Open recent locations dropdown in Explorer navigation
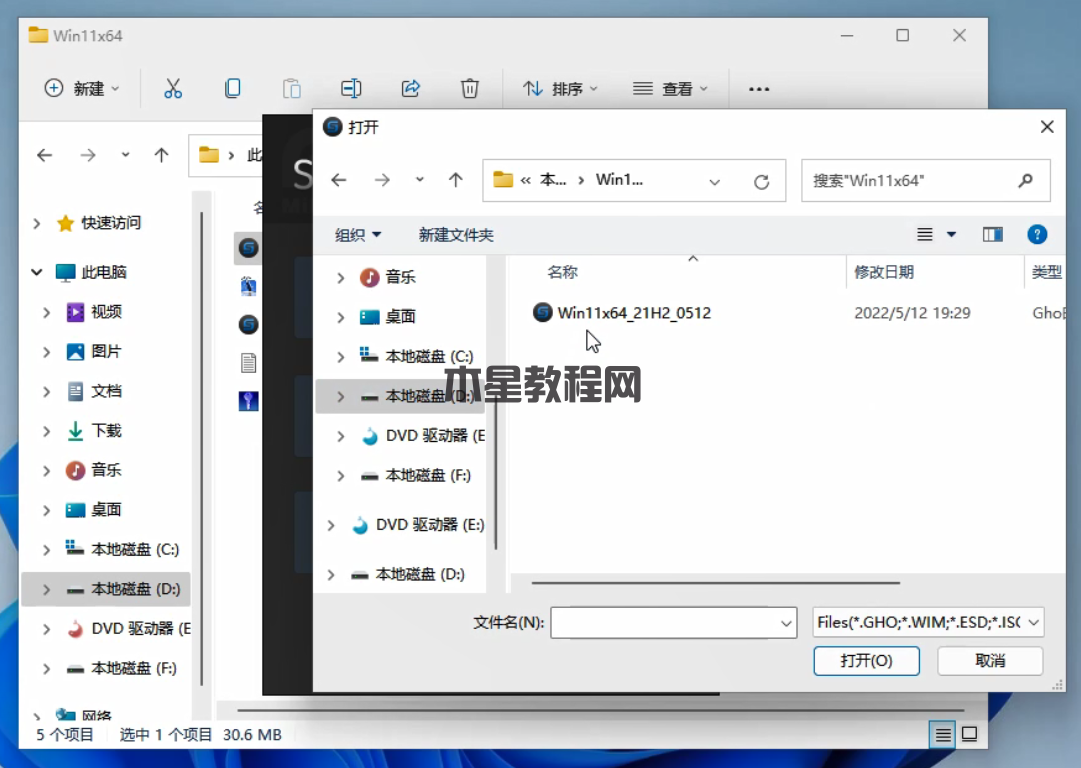Viewport: 1081px width, 768px height. click(x=125, y=155)
